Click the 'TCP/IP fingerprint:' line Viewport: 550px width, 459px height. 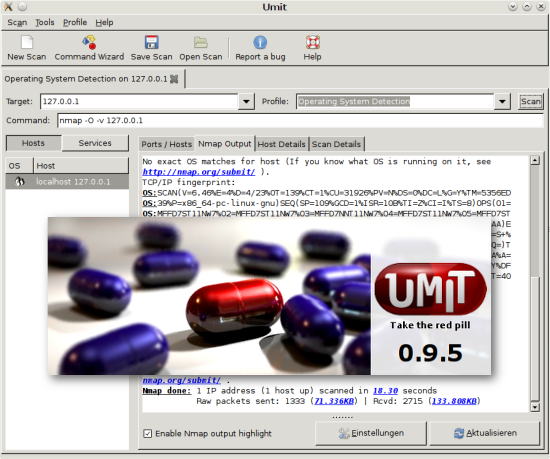189,182
